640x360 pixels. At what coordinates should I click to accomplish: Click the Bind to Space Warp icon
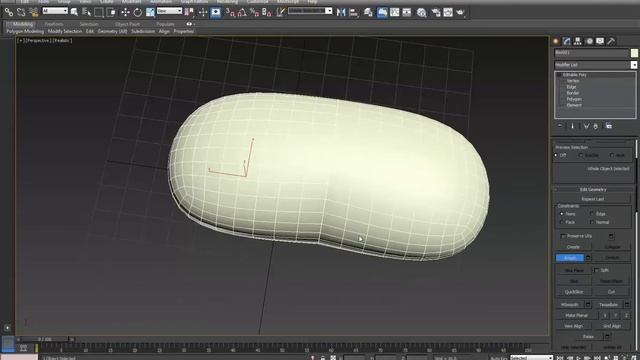point(33,13)
